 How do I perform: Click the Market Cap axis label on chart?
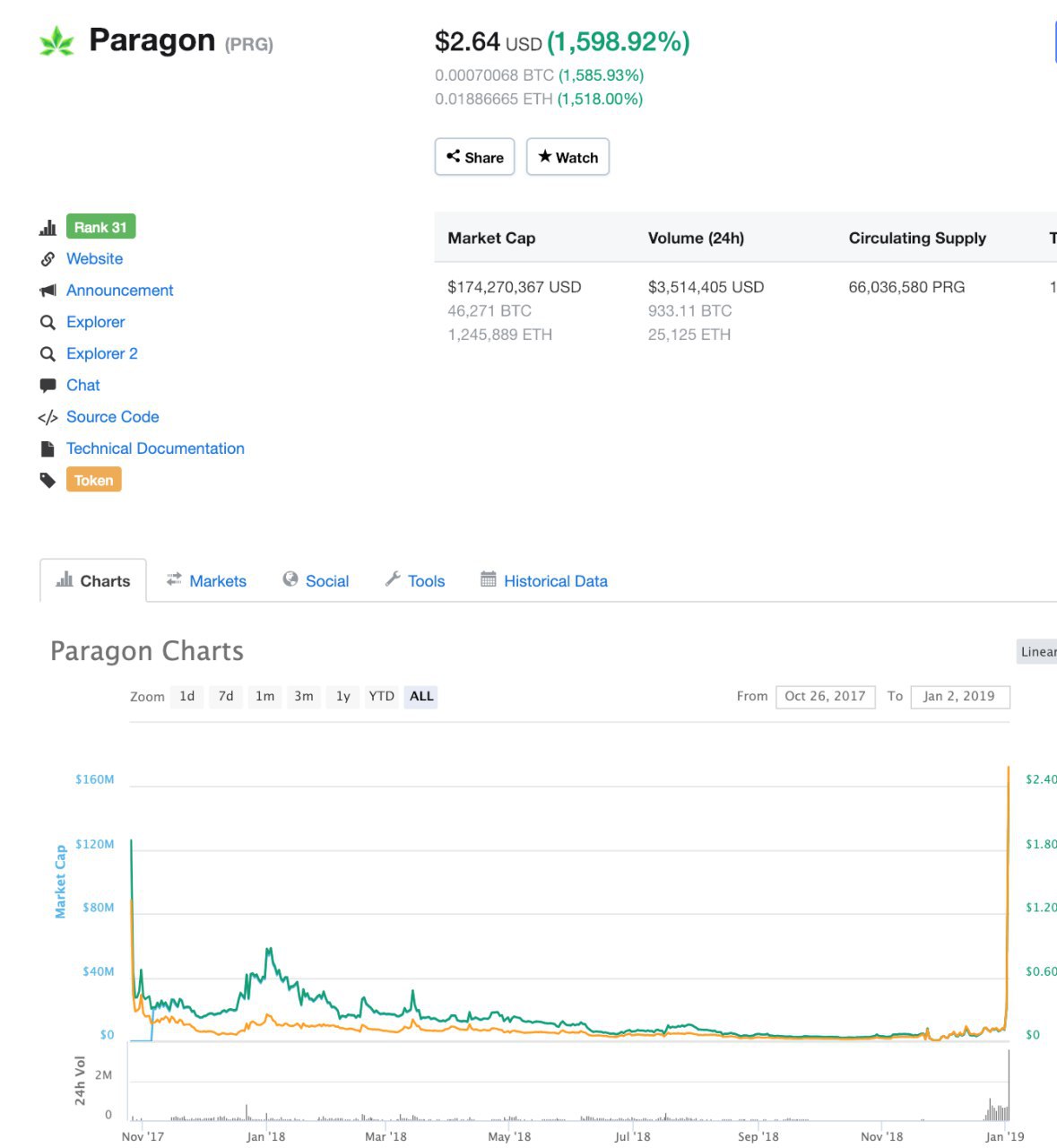(60, 882)
